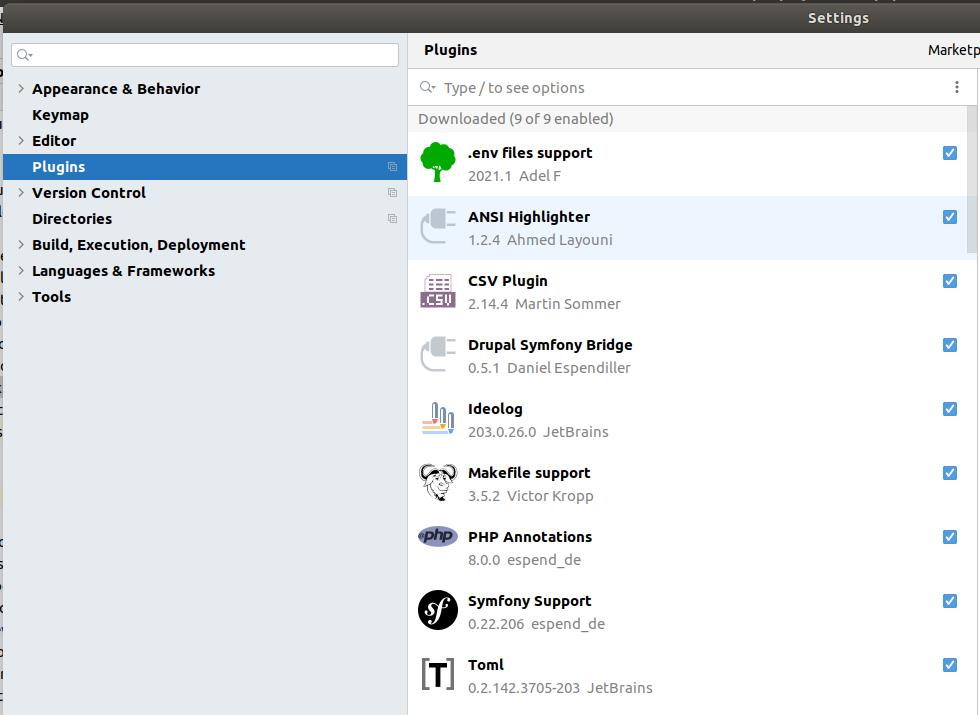Click the Symfony Support logo icon
The width and height of the screenshot is (980, 715).
[x=438, y=610]
